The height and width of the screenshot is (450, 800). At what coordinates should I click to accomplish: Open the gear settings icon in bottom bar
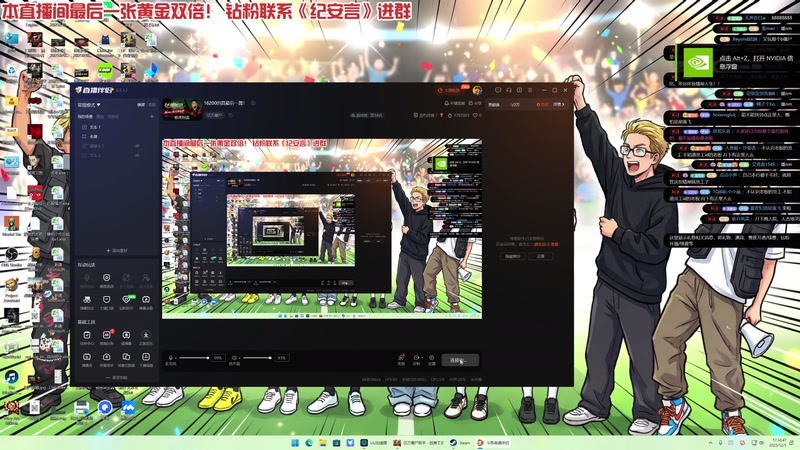[x=432, y=358]
